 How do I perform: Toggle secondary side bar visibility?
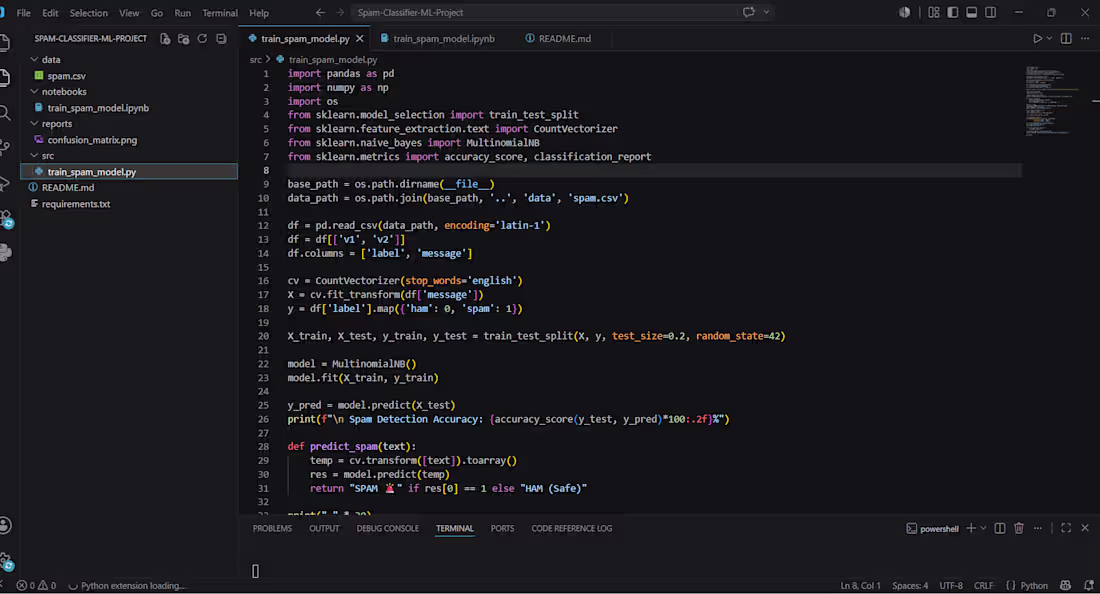[991, 13]
